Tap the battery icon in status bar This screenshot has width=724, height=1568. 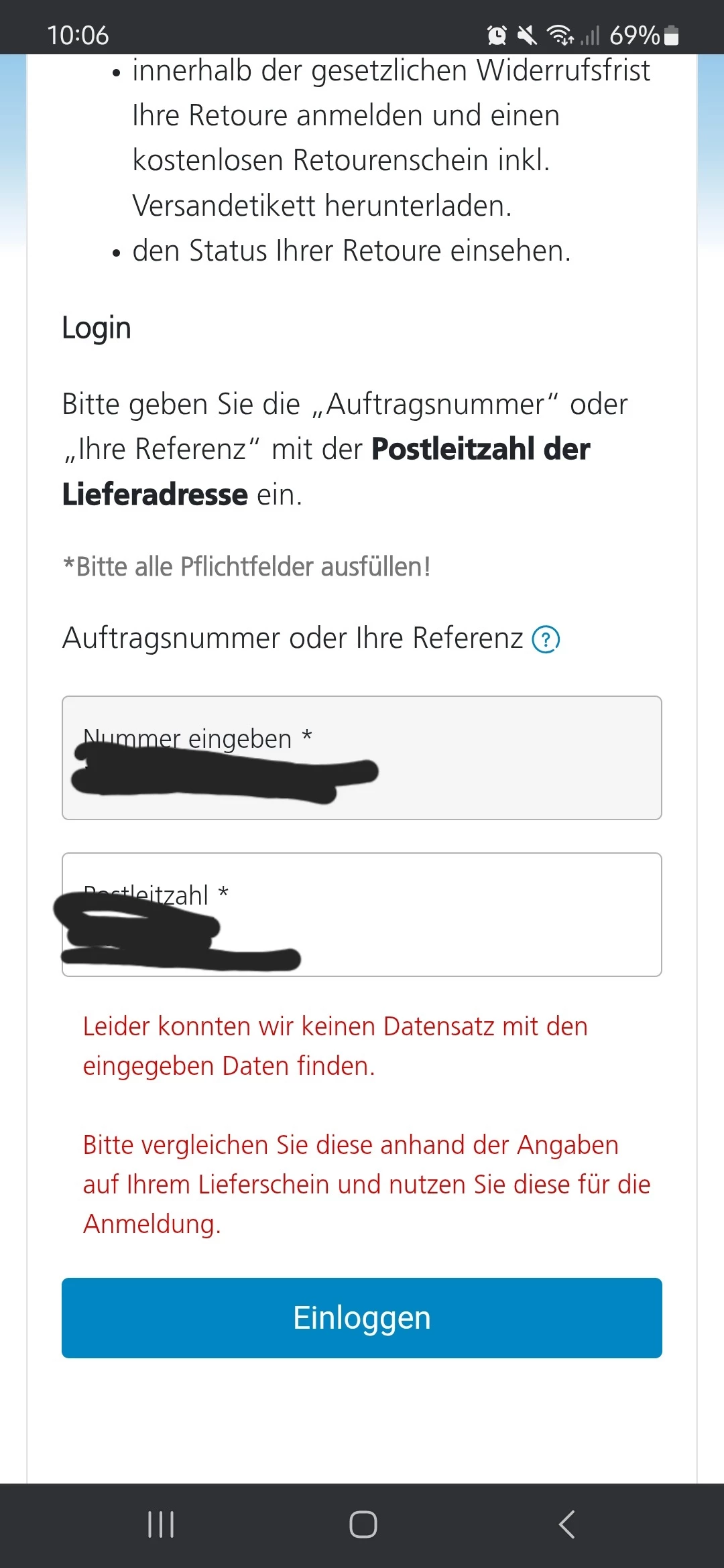pos(671,35)
